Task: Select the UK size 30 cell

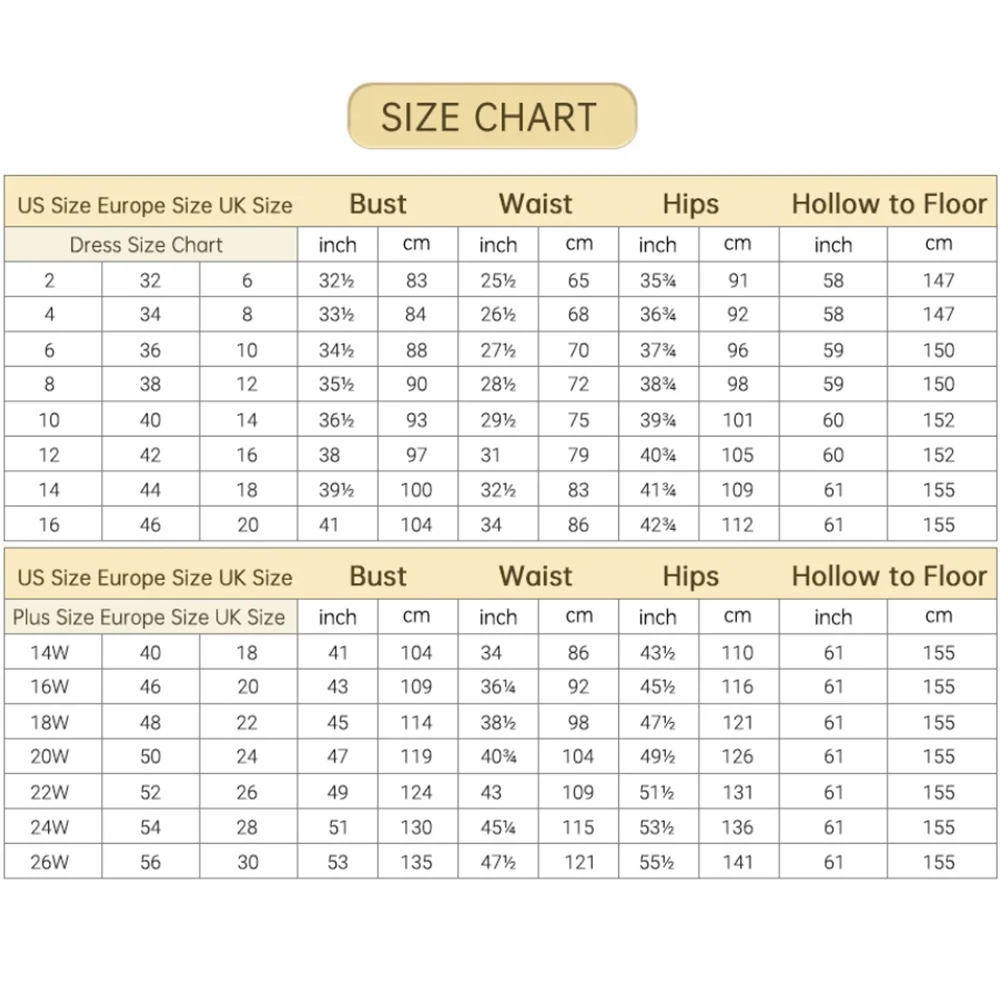Action: pos(247,862)
